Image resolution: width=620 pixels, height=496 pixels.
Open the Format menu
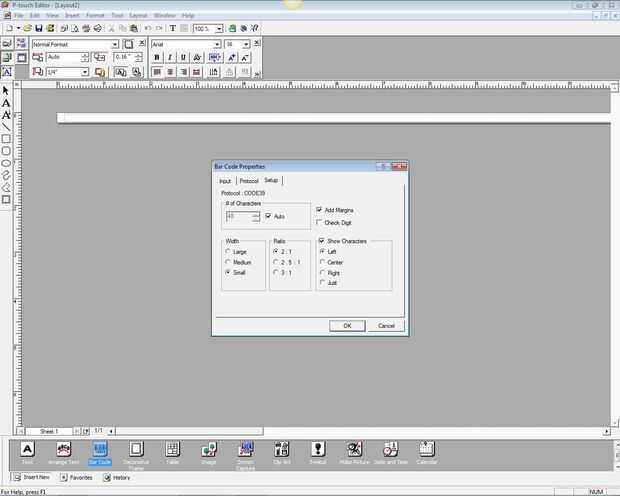click(x=95, y=15)
